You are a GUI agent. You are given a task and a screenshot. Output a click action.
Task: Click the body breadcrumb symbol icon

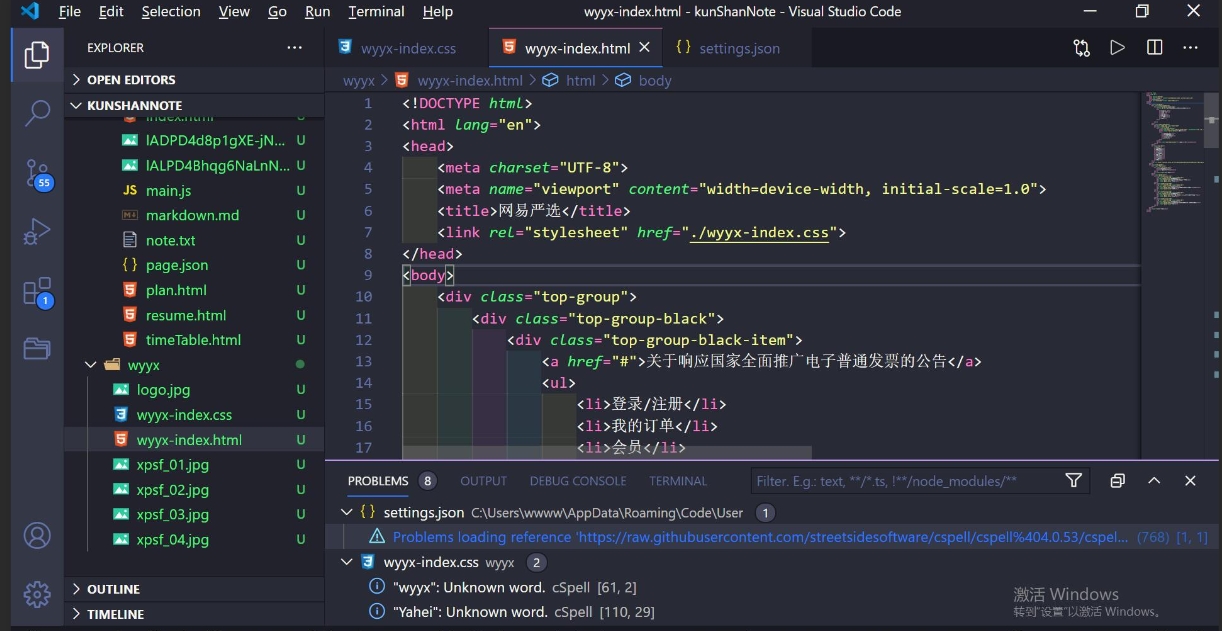coord(622,80)
